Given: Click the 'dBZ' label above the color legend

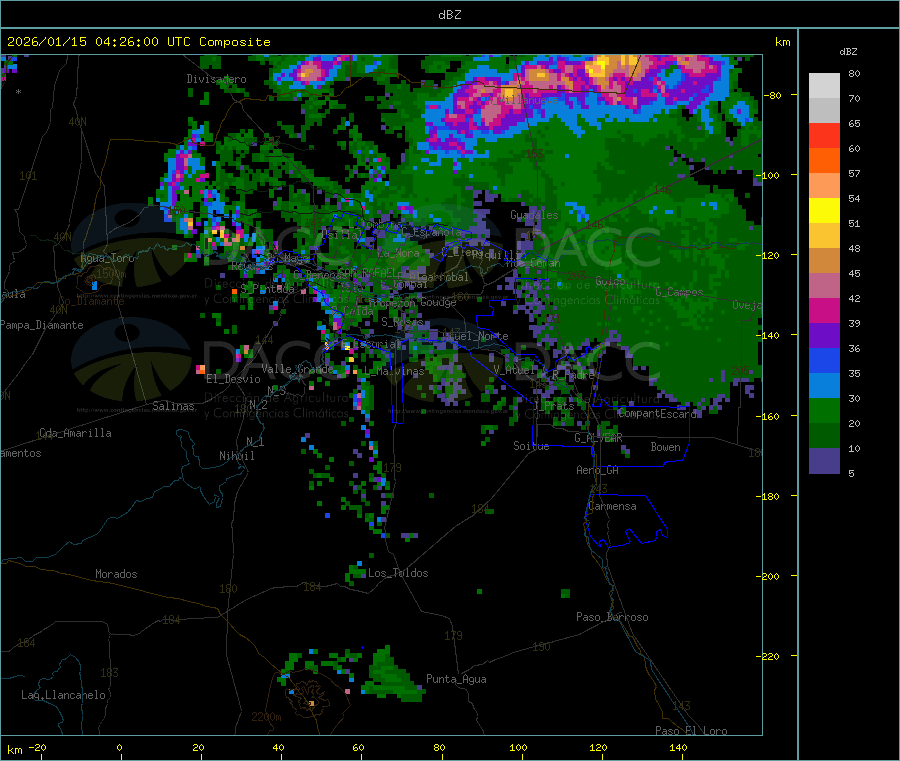Looking at the screenshot, I should click(x=848, y=52).
